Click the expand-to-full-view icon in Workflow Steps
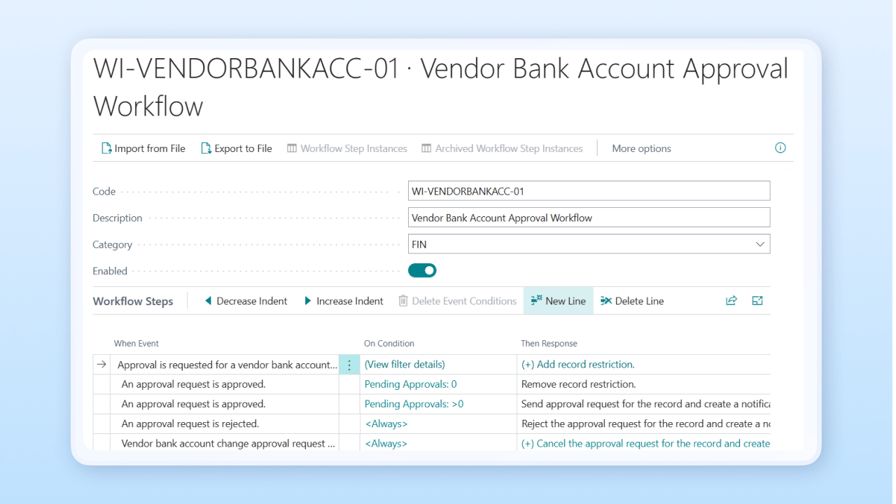Image resolution: width=896 pixels, height=504 pixels. tap(757, 301)
